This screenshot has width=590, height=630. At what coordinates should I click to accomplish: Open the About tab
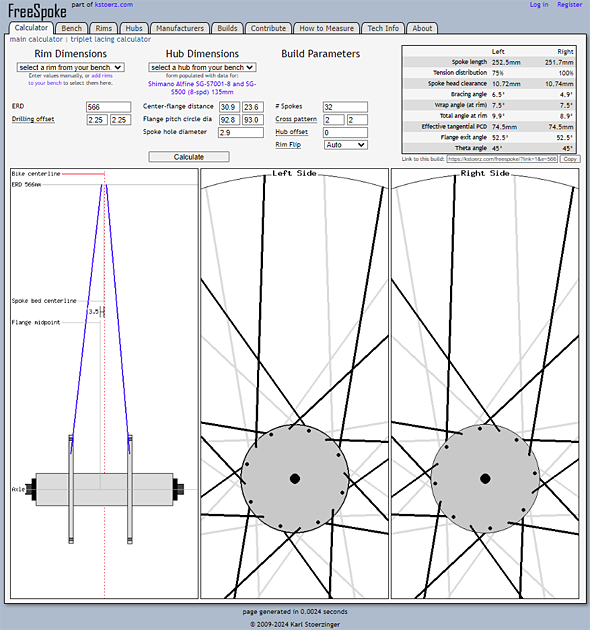[422, 28]
